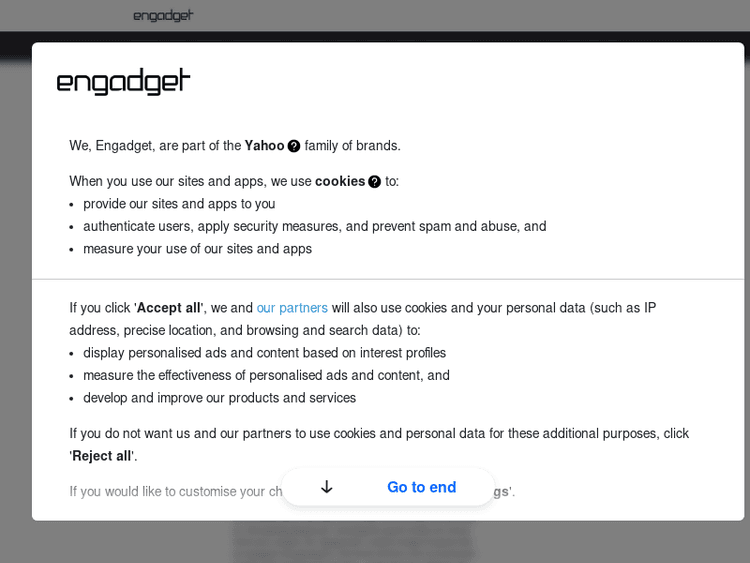Open the 'our partners' link
Image resolution: width=750 pixels, height=563 pixels.
292,308
